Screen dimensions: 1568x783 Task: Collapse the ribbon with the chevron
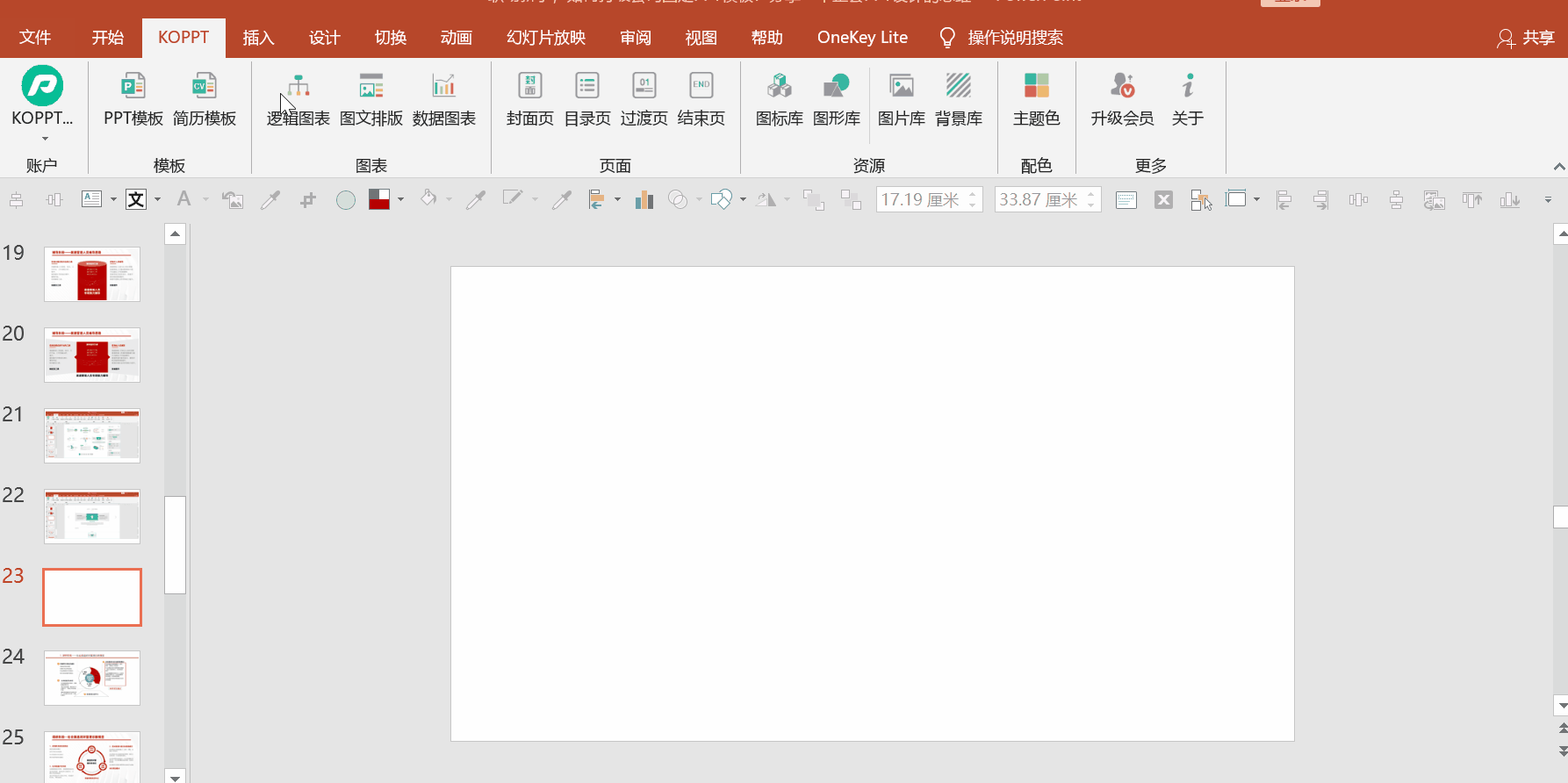pyautogui.click(x=1559, y=166)
